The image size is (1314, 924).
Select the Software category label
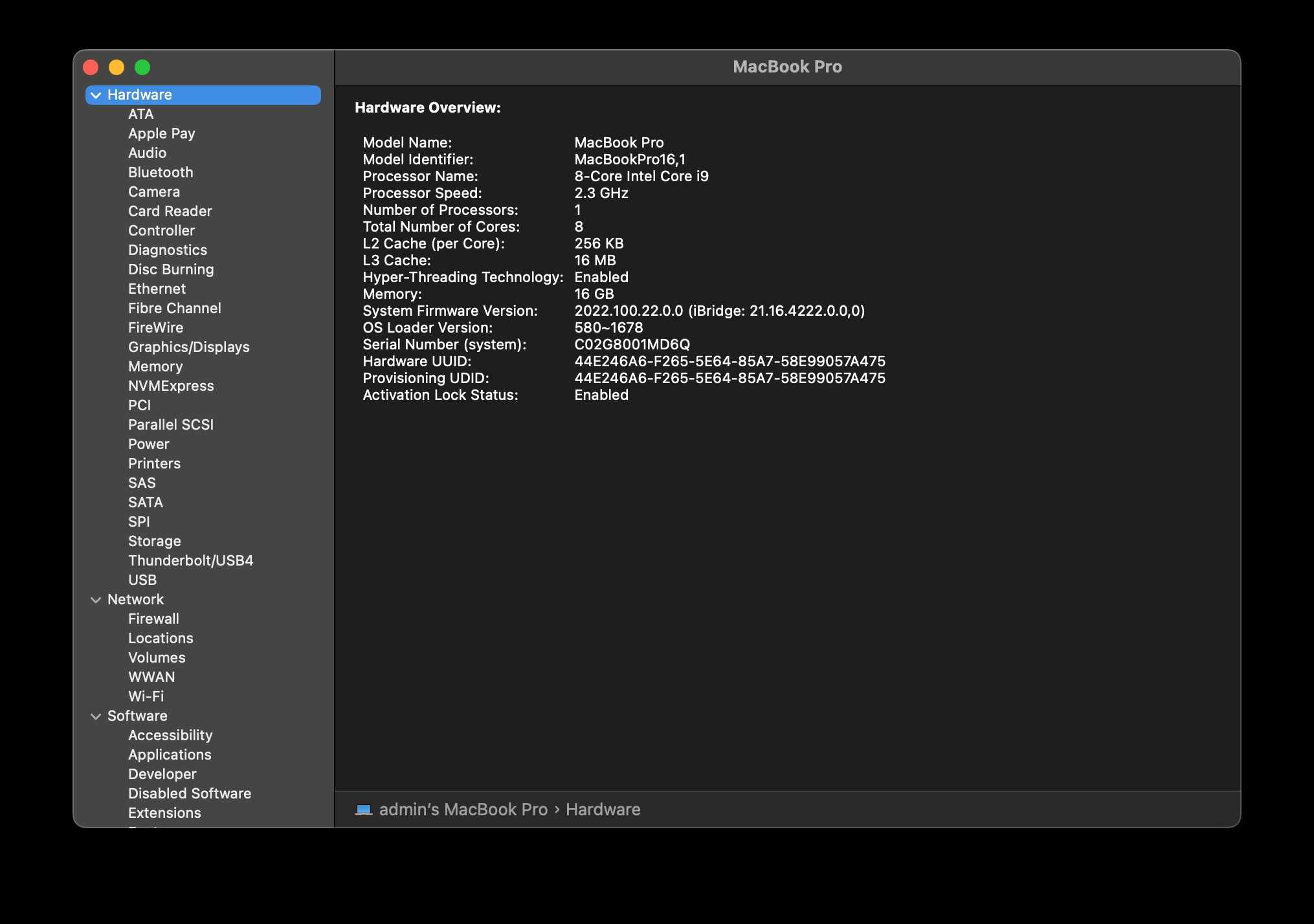click(x=137, y=716)
